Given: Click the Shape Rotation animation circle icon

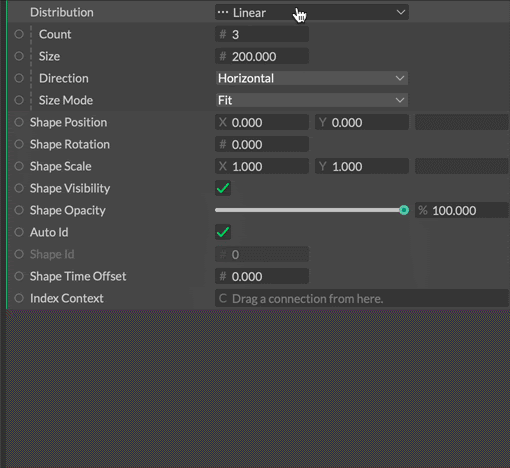Looking at the screenshot, I should point(19,144).
